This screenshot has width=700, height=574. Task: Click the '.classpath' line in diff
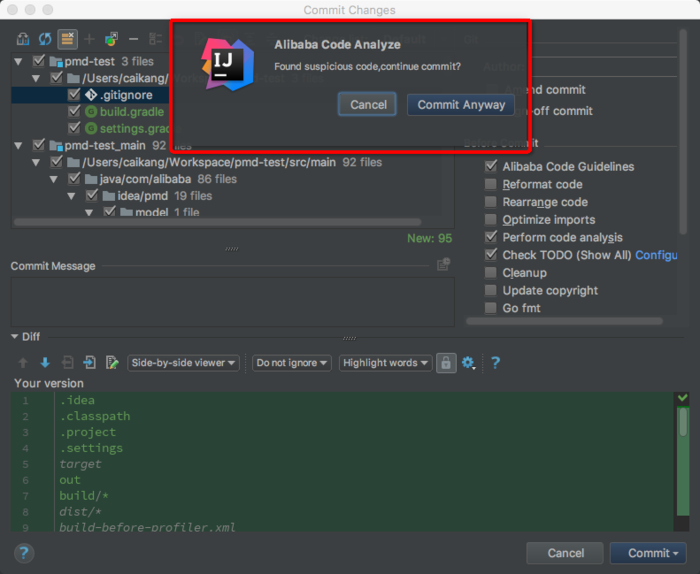click(95, 416)
